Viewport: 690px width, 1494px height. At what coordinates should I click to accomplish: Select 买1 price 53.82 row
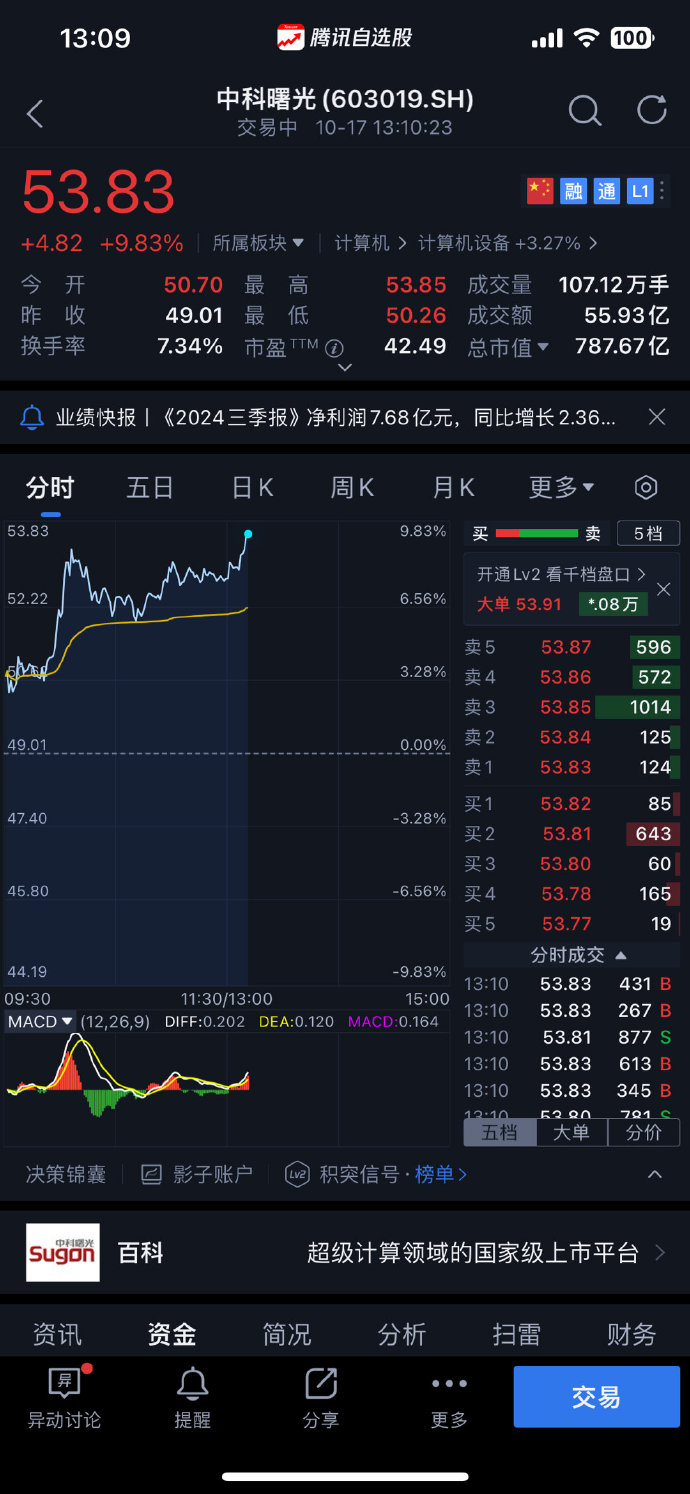click(x=572, y=803)
